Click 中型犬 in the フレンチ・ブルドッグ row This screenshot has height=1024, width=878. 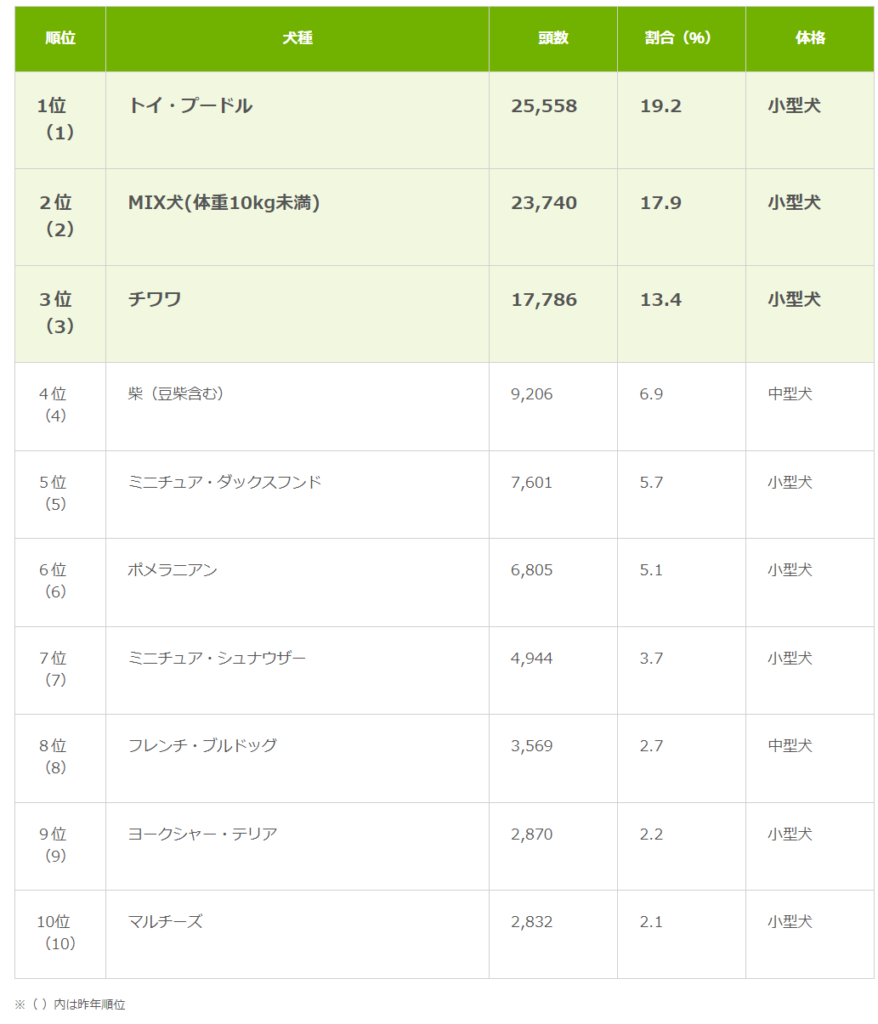point(790,746)
